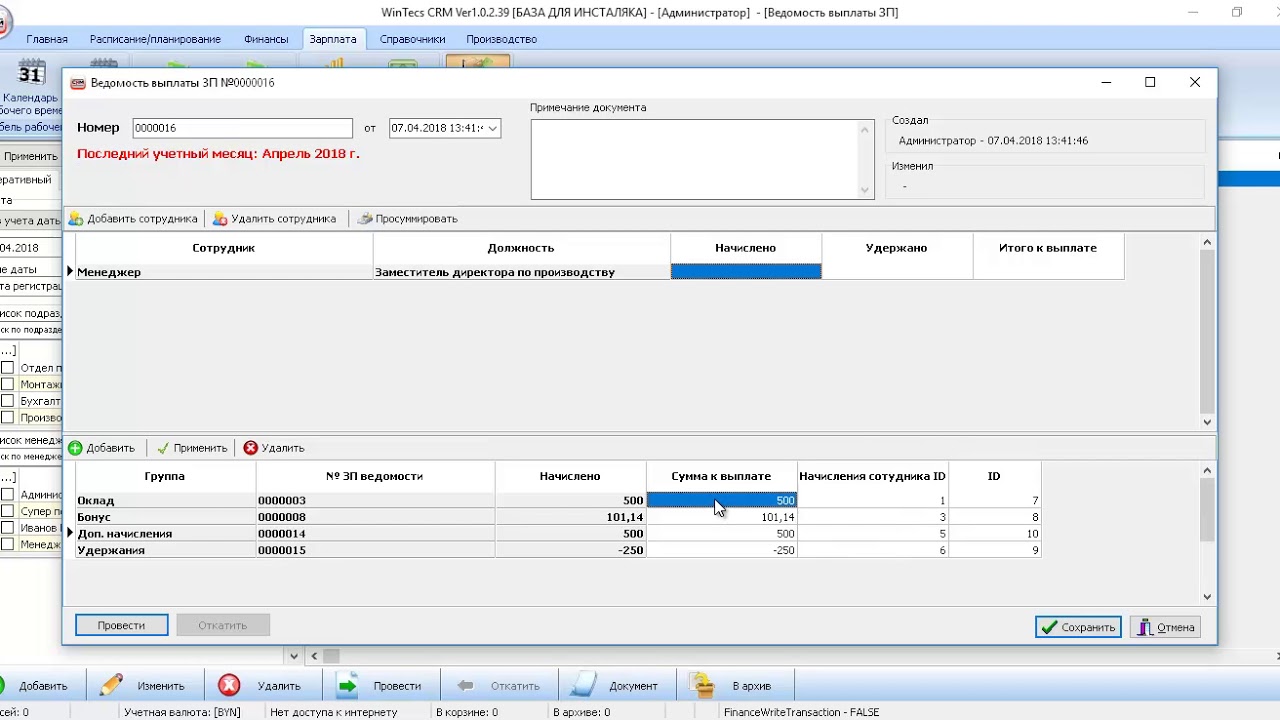Check the Монтаж… department checkbox
Viewport: 1280px width, 720px height.
pyautogui.click(x=8, y=384)
